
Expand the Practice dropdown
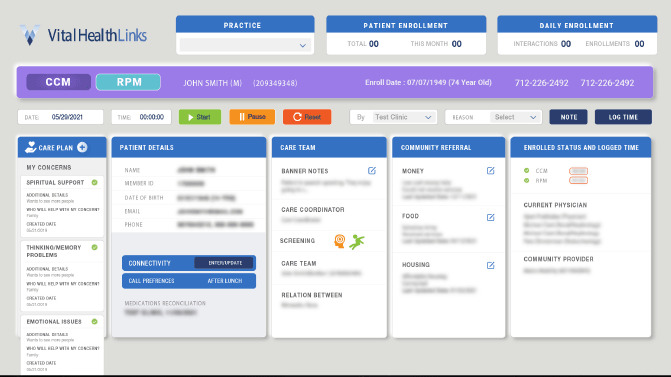tap(245, 45)
